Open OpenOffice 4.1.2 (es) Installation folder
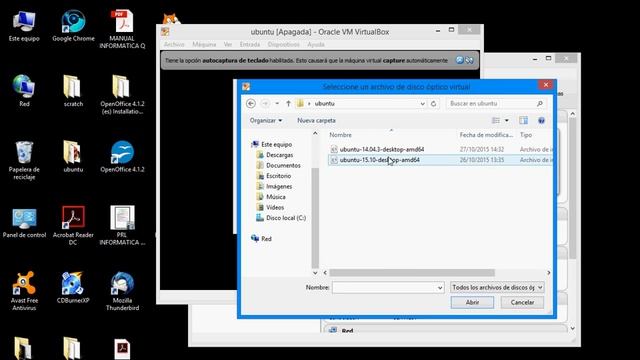This screenshot has height=360, width=640. [x=122, y=95]
